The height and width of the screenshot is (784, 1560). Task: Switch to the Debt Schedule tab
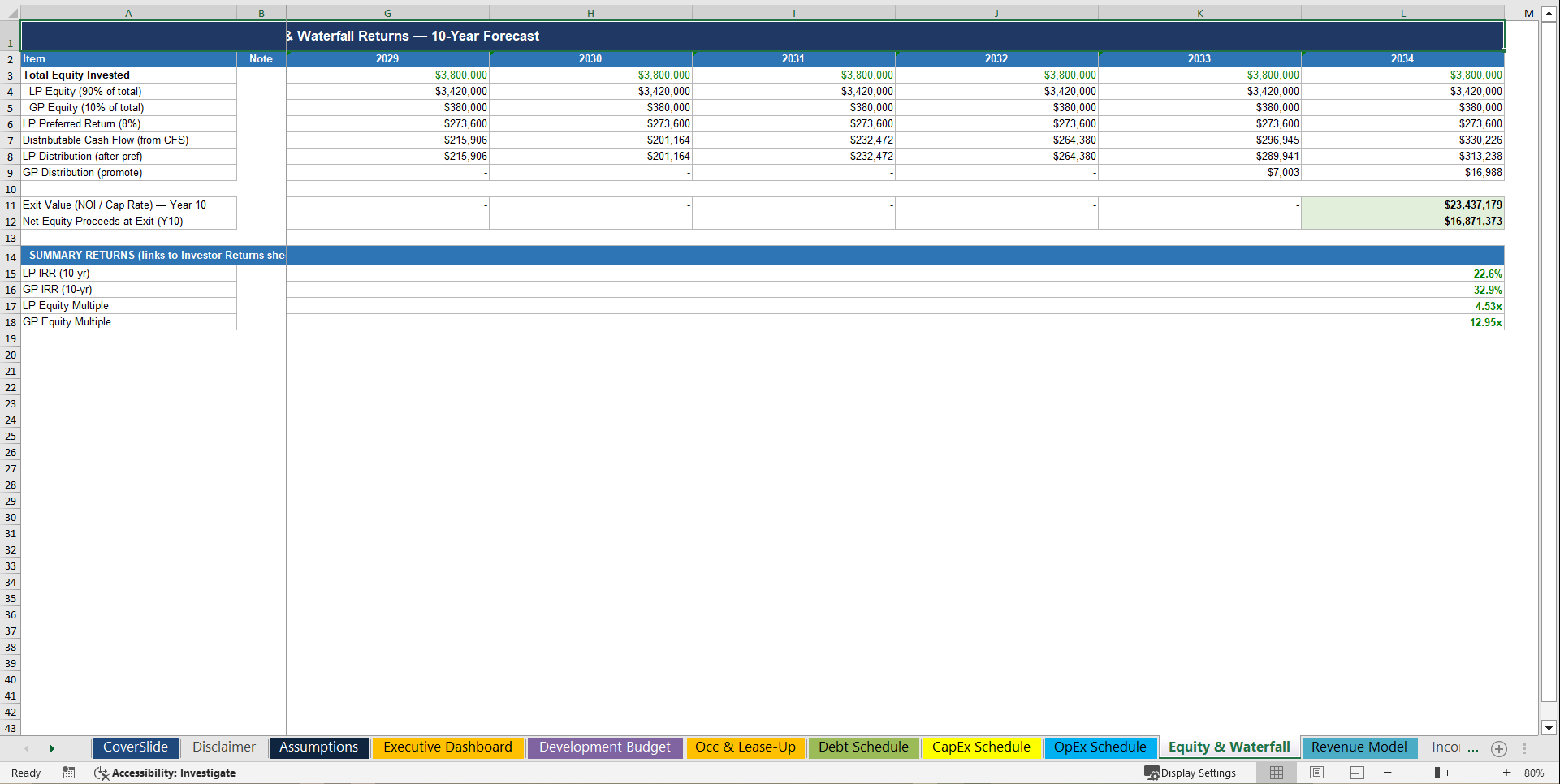(863, 747)
